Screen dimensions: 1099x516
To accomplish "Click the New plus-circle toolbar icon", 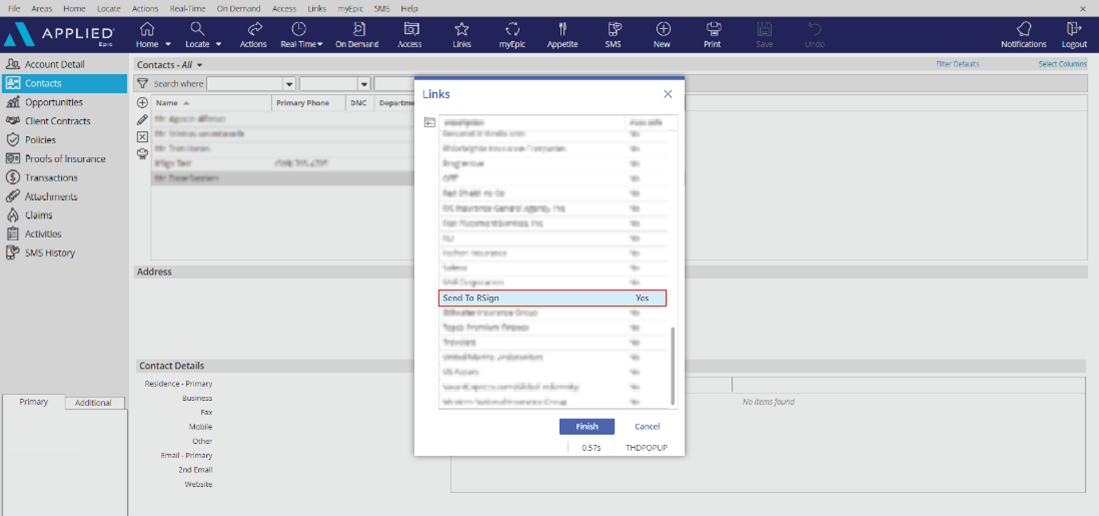I will tap(662, 29).
